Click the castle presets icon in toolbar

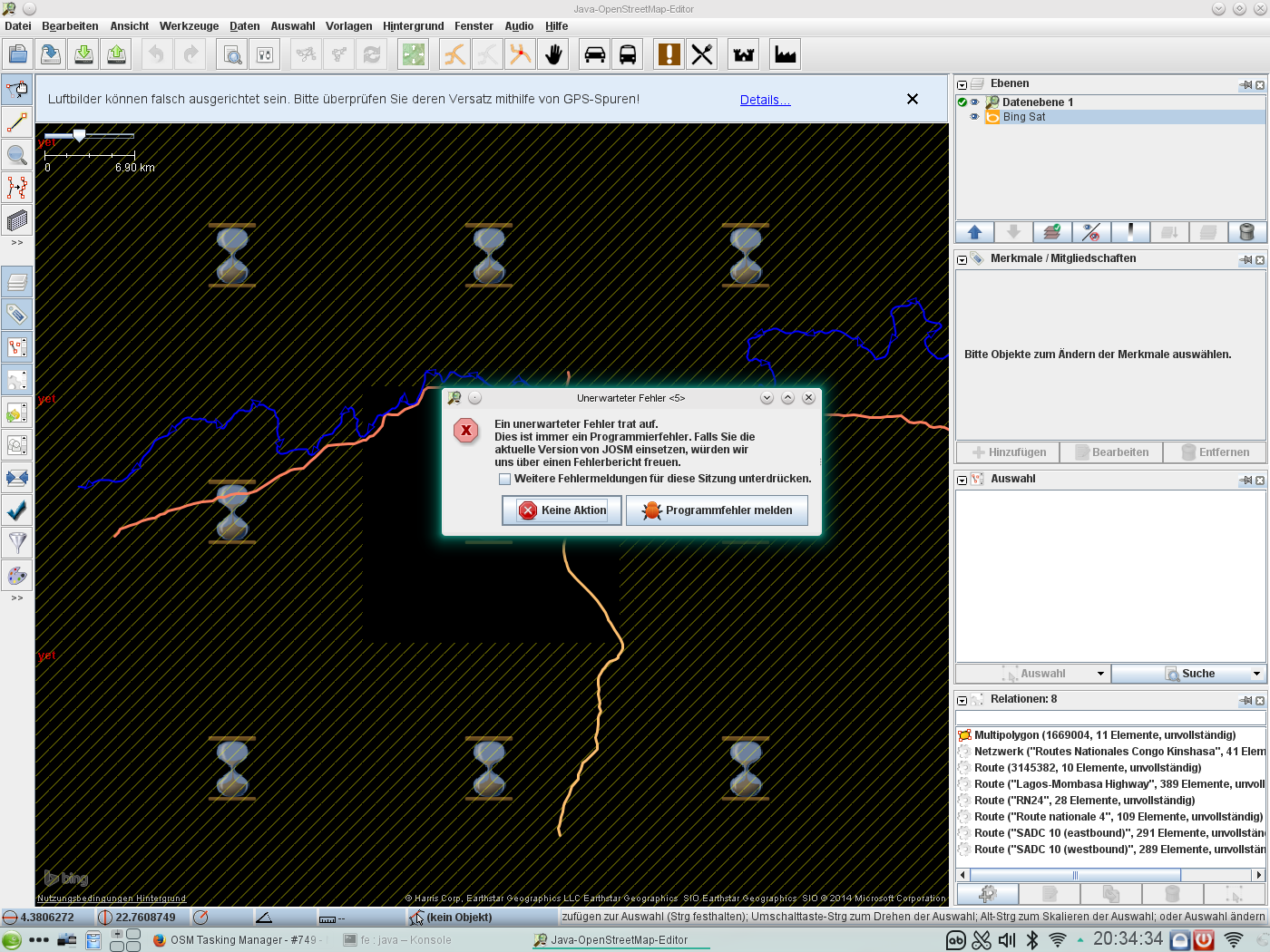click(744, 54)
